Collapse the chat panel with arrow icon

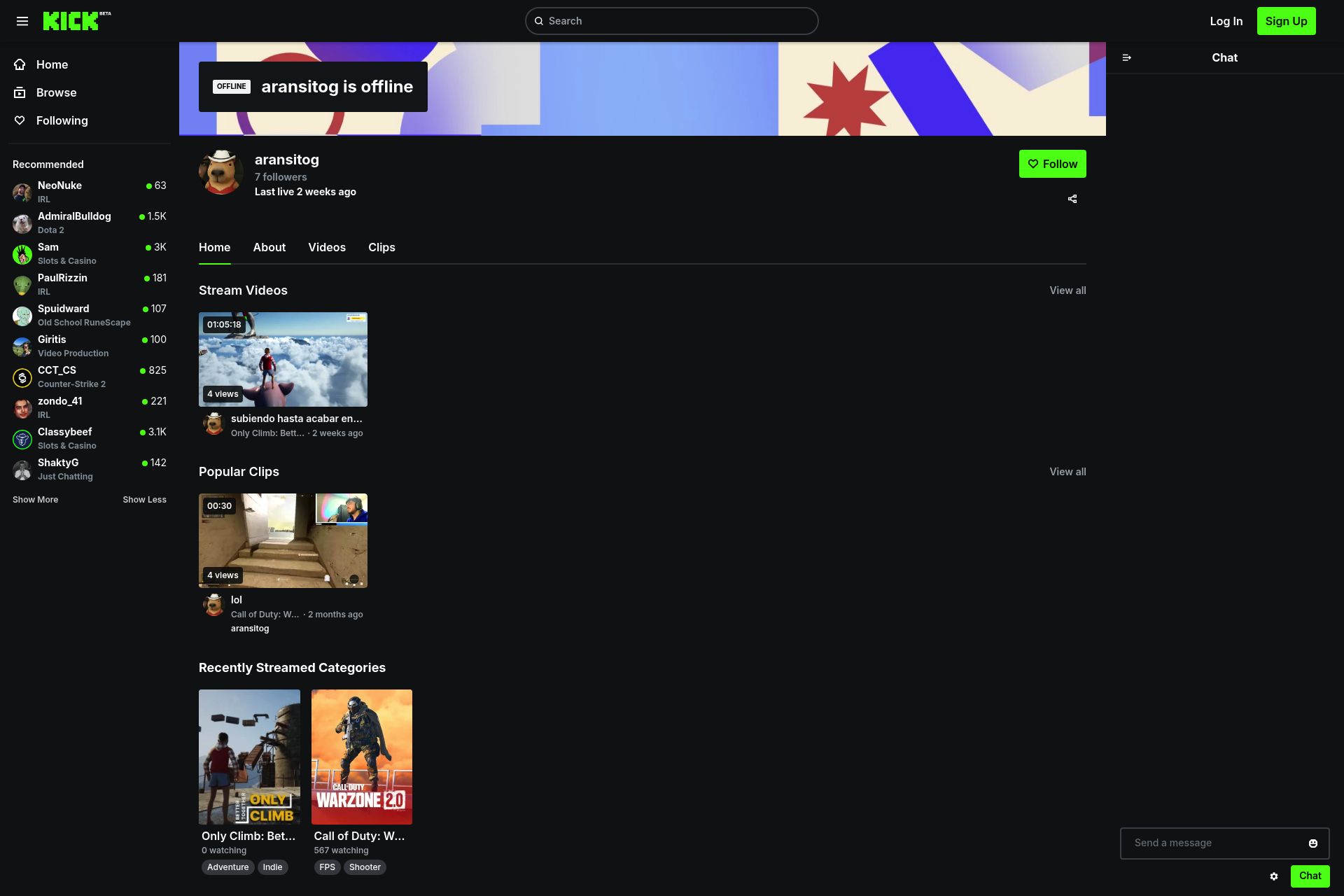(1126, 58)
